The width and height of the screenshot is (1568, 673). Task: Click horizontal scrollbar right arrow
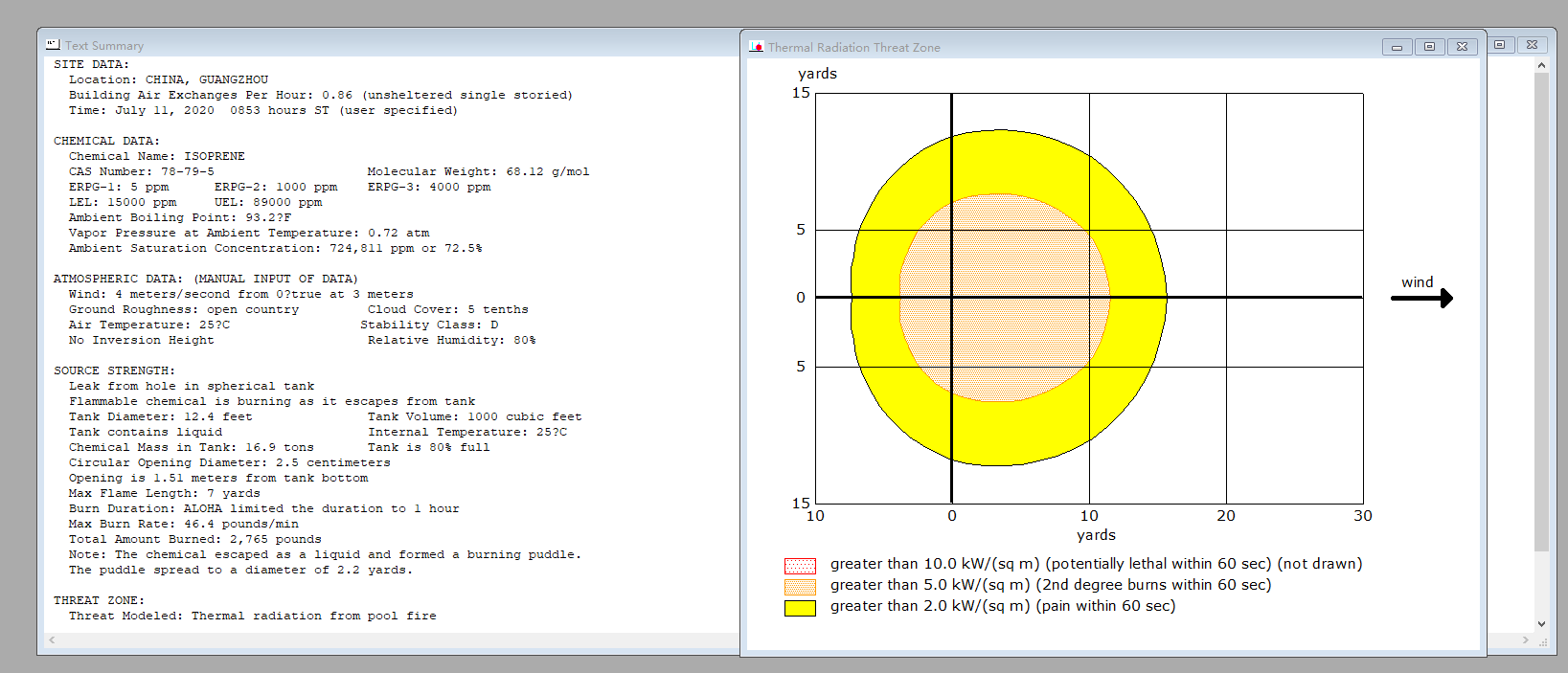point(1525,639)
